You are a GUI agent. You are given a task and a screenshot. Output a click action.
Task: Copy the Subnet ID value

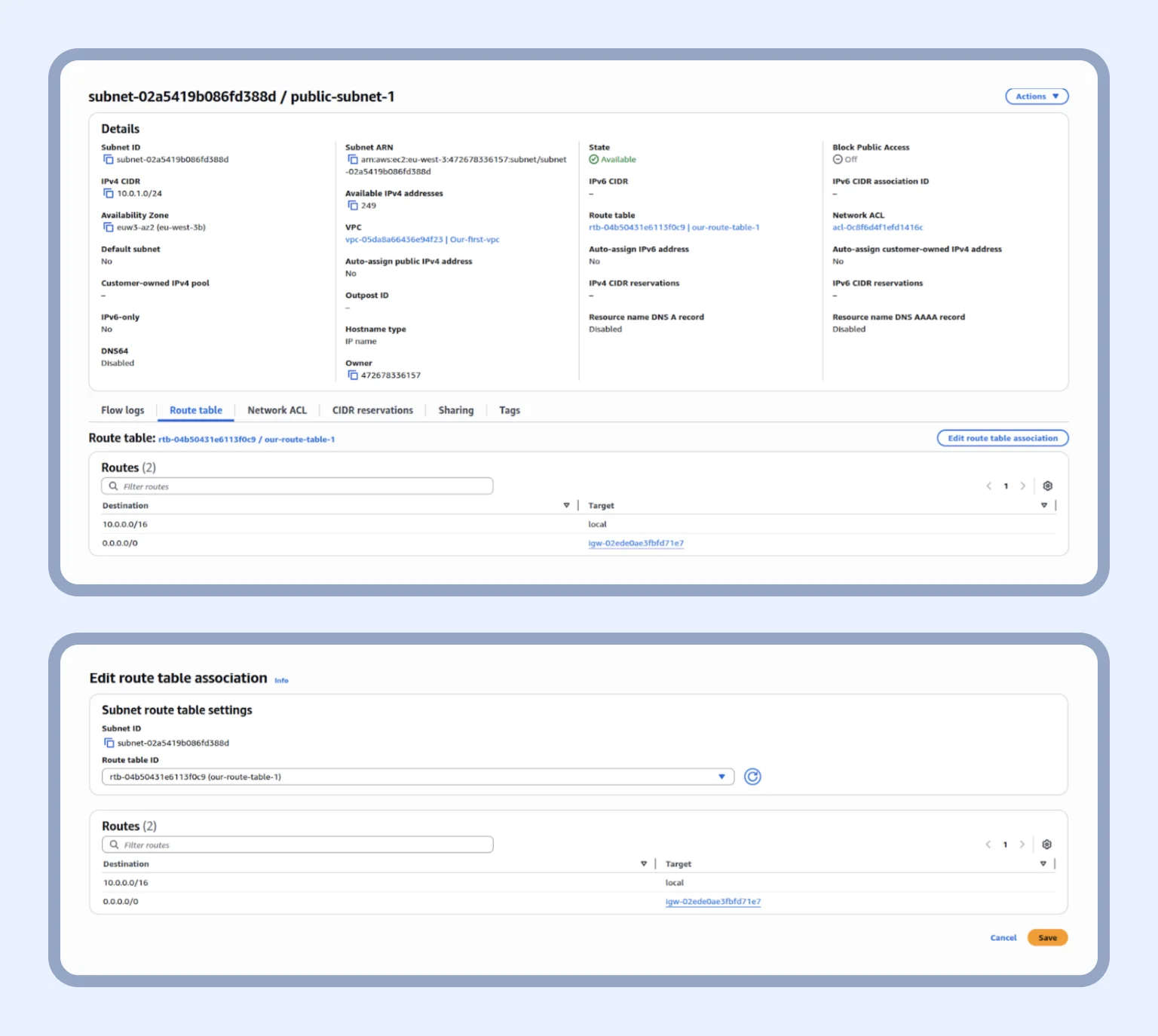(x=110, y=159)
